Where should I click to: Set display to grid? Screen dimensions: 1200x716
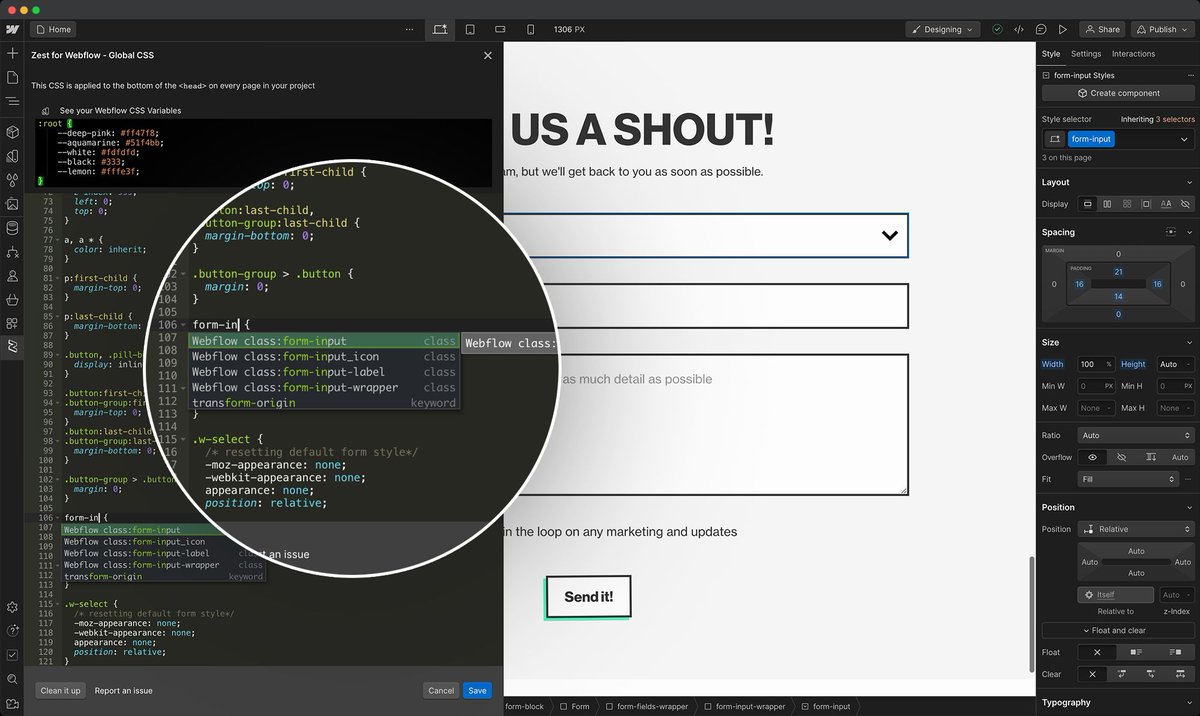[x=1127, y=204]
